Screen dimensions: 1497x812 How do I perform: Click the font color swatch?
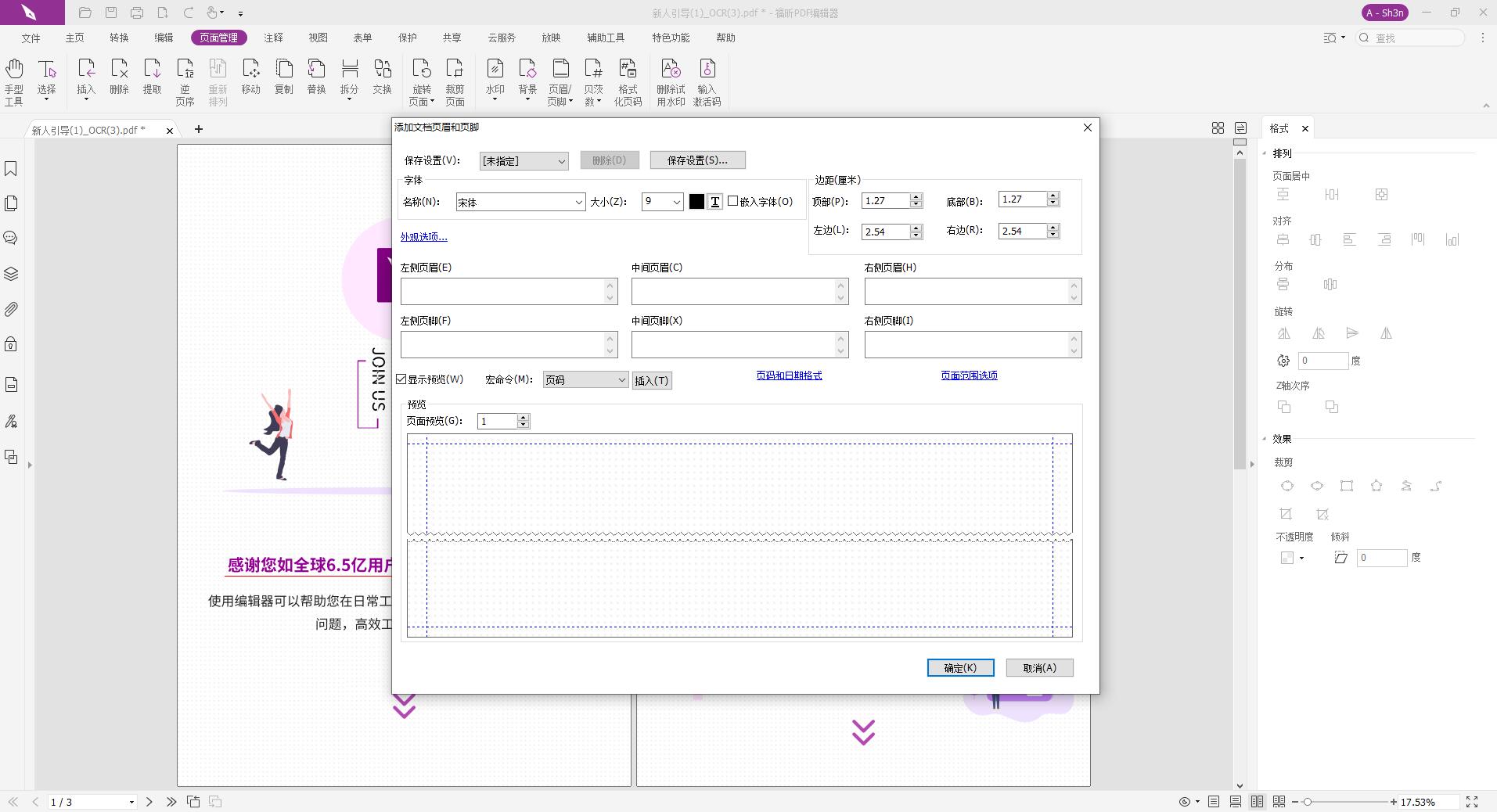click(696, 202)
